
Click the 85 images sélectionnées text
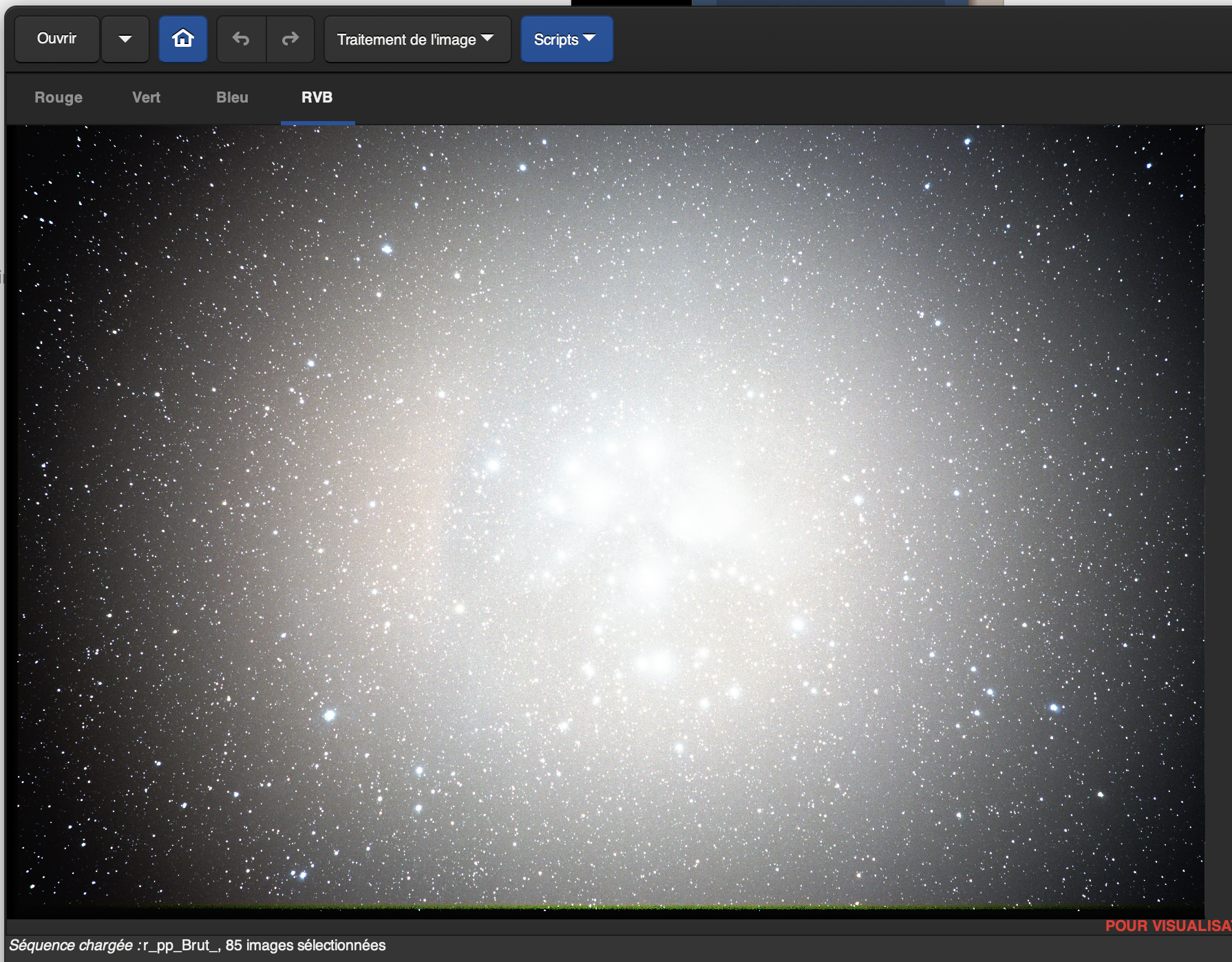(x=306, y=945)
